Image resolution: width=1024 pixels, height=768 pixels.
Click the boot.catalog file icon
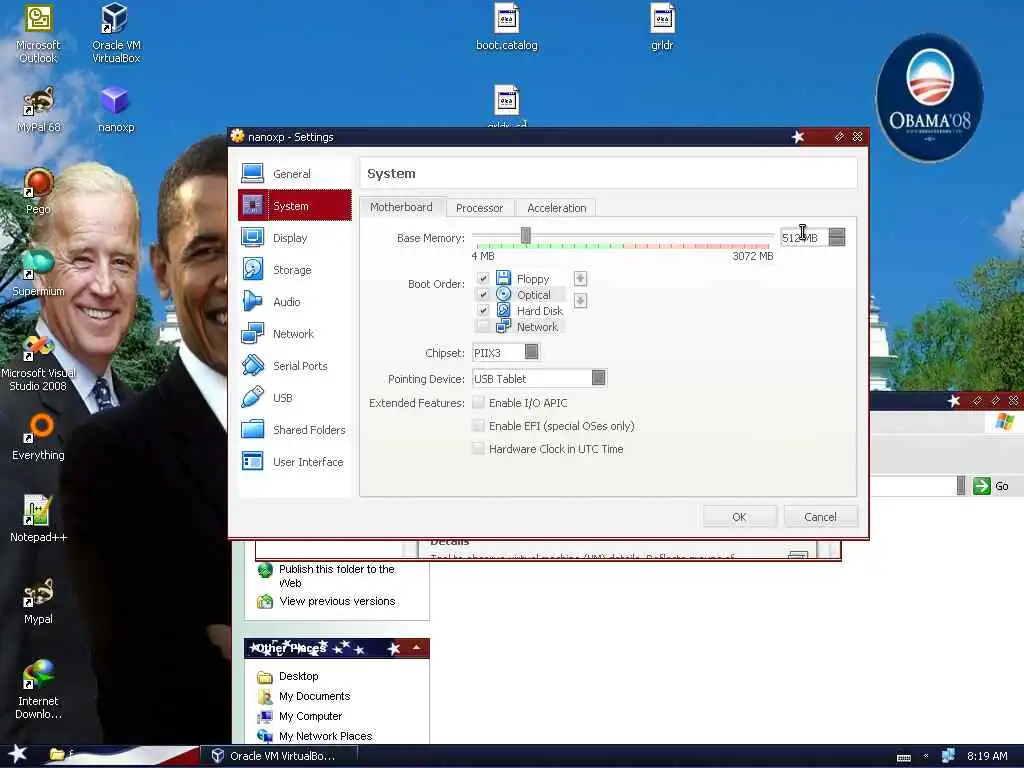pyautogui.click(x=507, y=27)
